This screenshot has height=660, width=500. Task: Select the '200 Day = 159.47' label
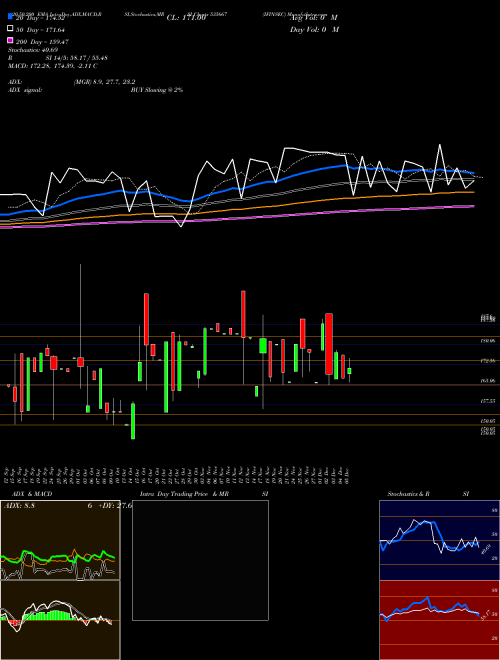pyautogui.click(x=42, y=42)
